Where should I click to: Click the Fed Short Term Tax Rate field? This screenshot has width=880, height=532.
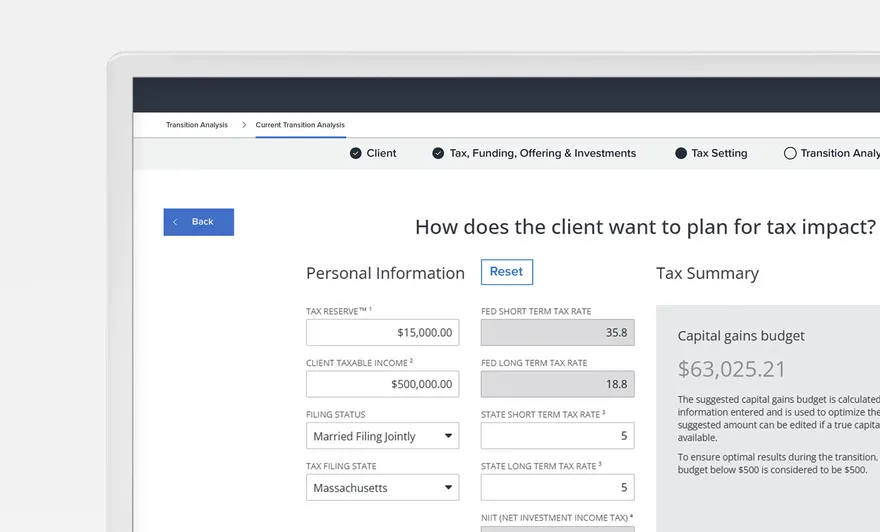(557, 332)
